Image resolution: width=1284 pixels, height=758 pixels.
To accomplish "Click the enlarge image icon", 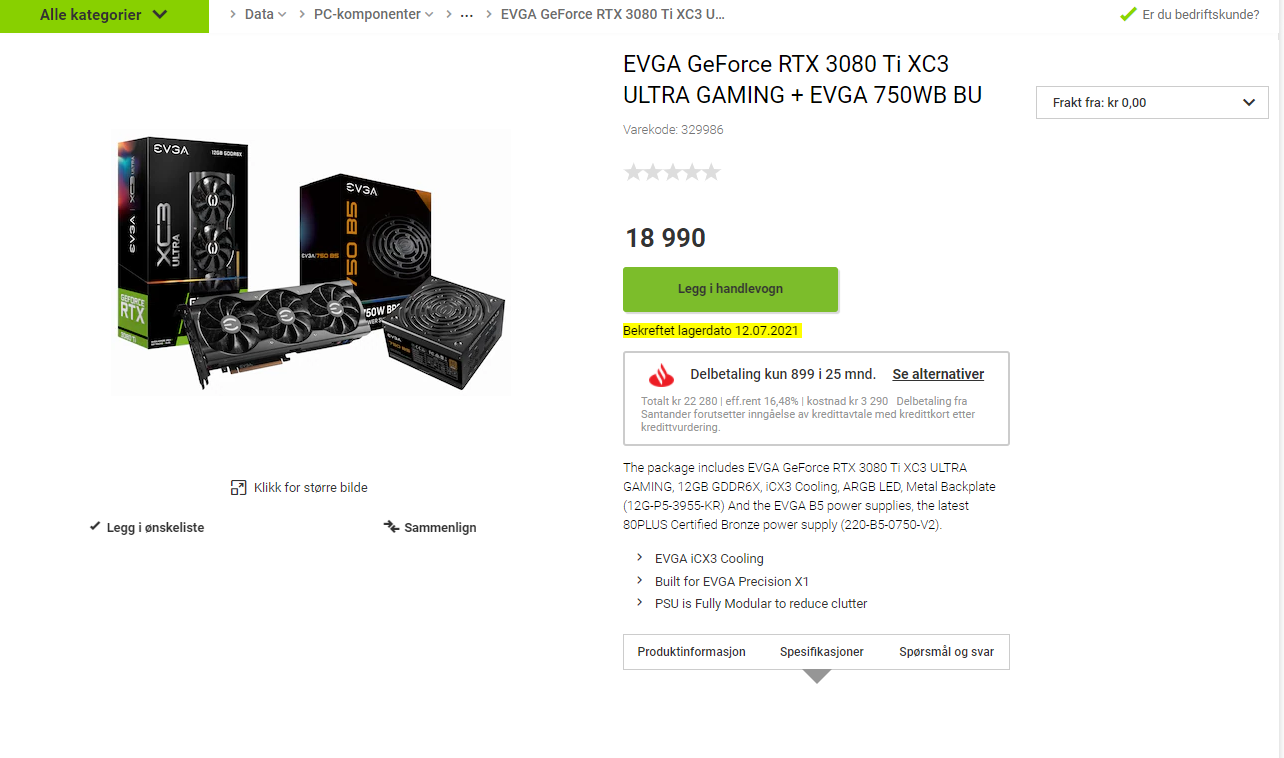I will [x=238, y=488].
